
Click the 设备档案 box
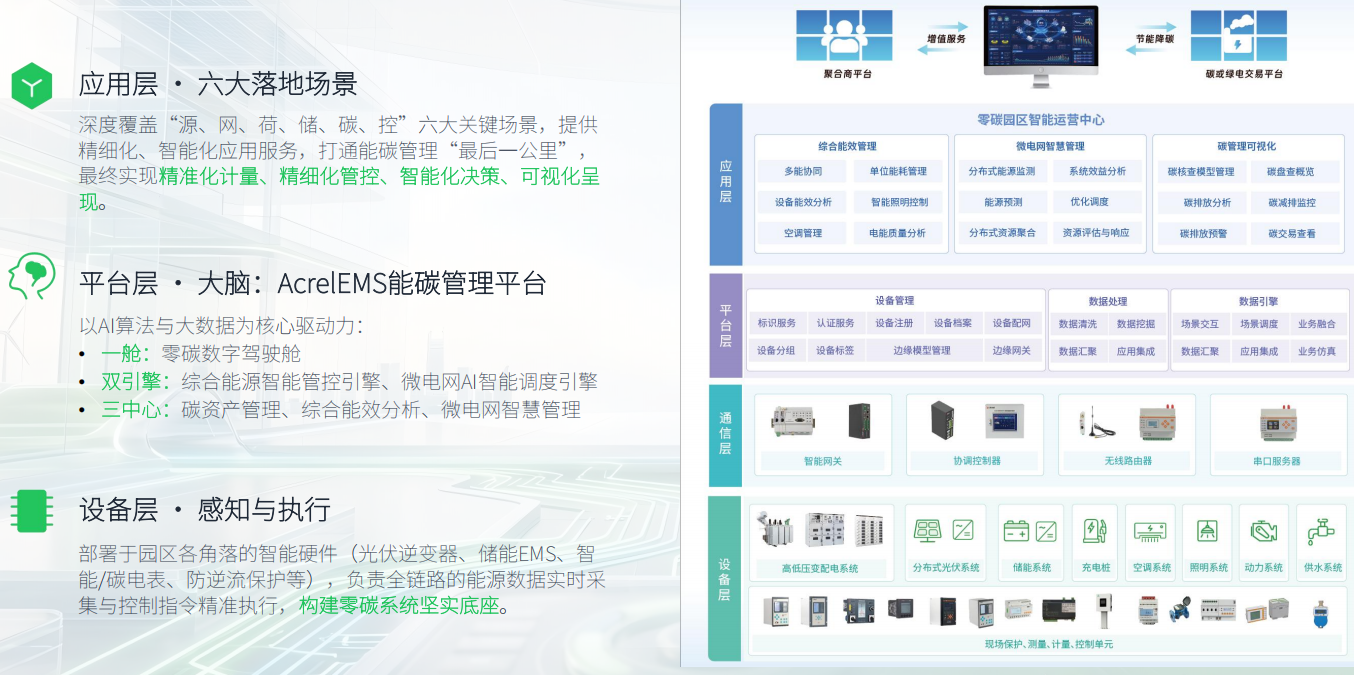(953, 323)
